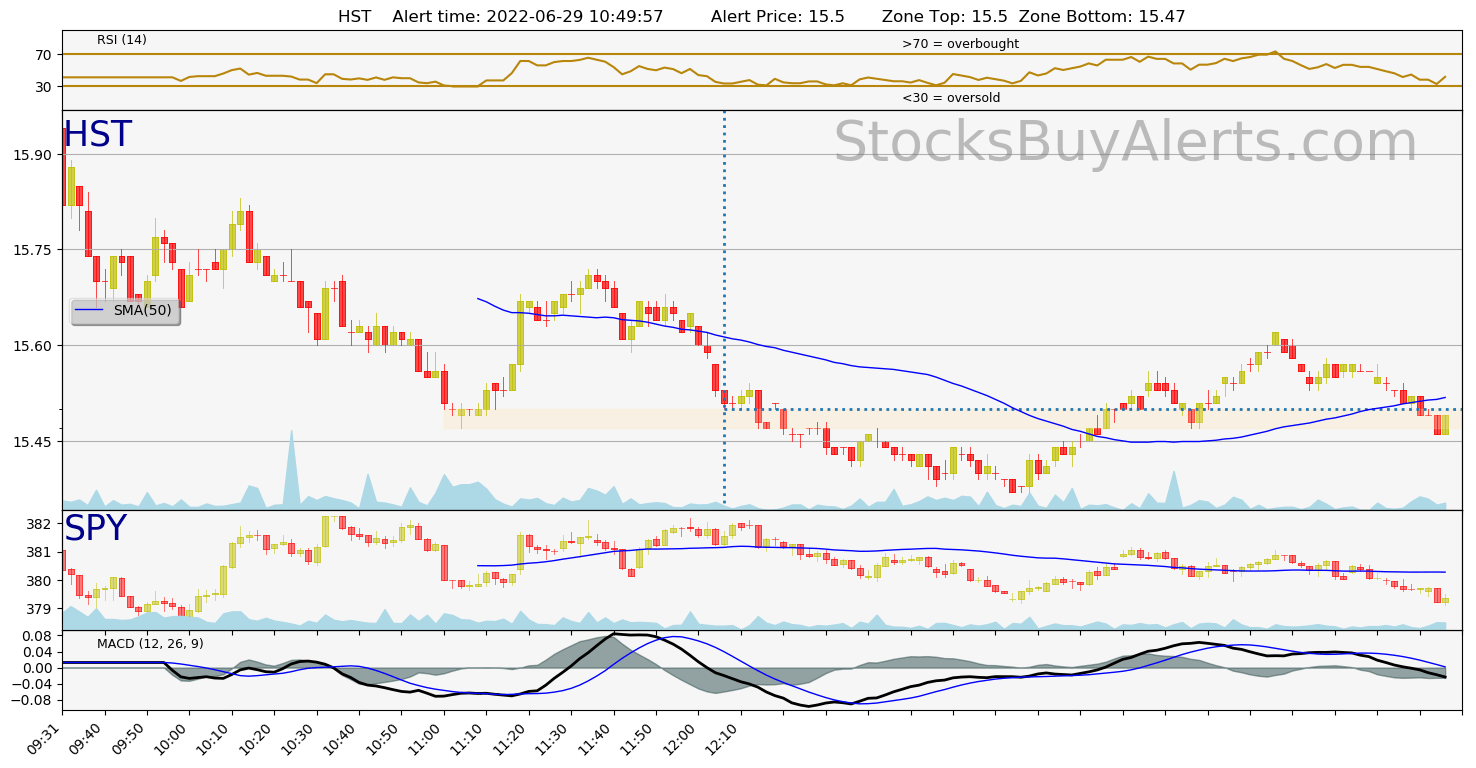This screenshot has height=768, width=1476.
Task: Click the '>70 = overbought' annotation
Action: point(960,44)
